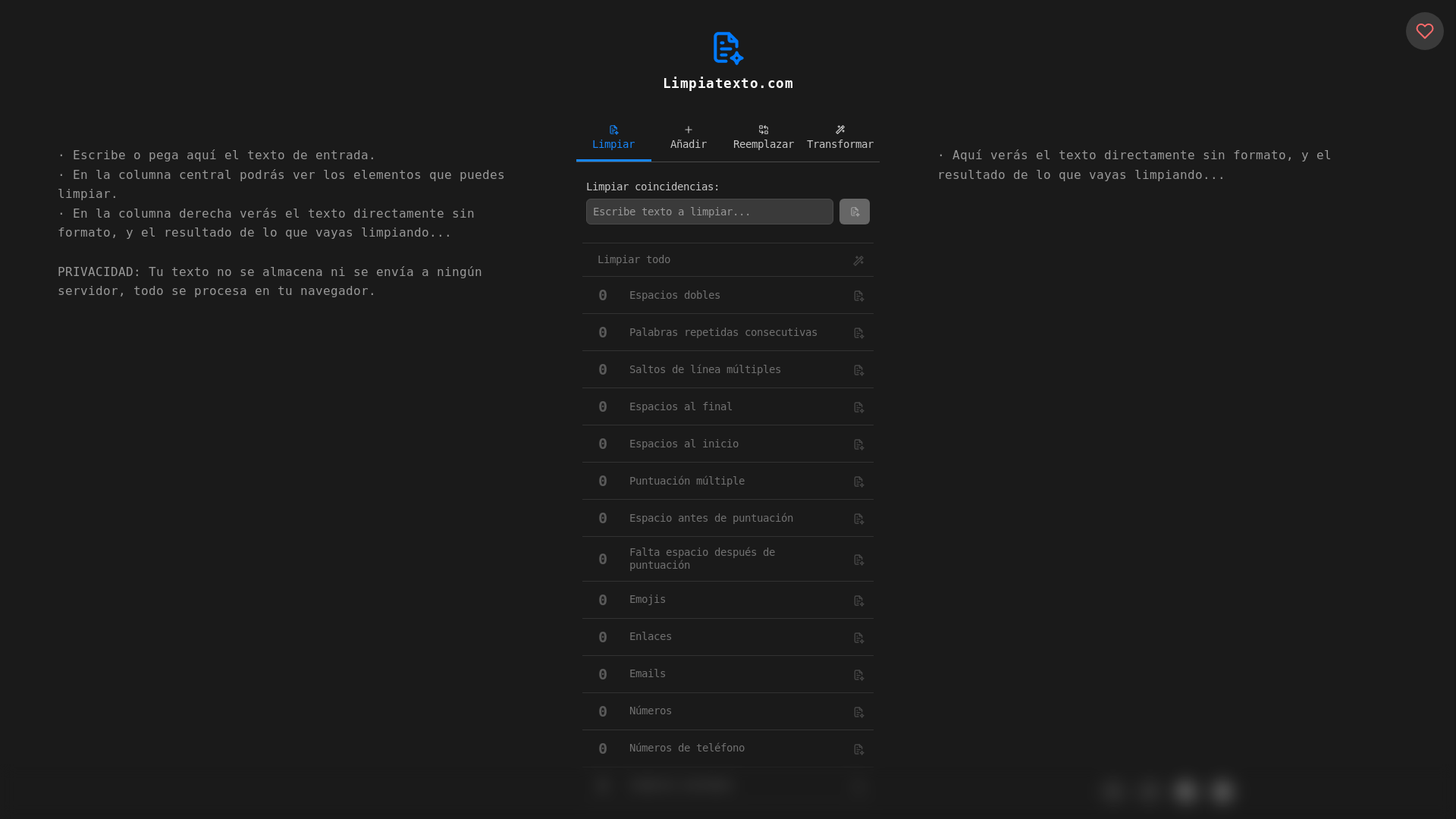The width and height of the screenshot is (1456, 819).
Task: Click the 'Limpiar todo' label
Action: tap(634, 259)
